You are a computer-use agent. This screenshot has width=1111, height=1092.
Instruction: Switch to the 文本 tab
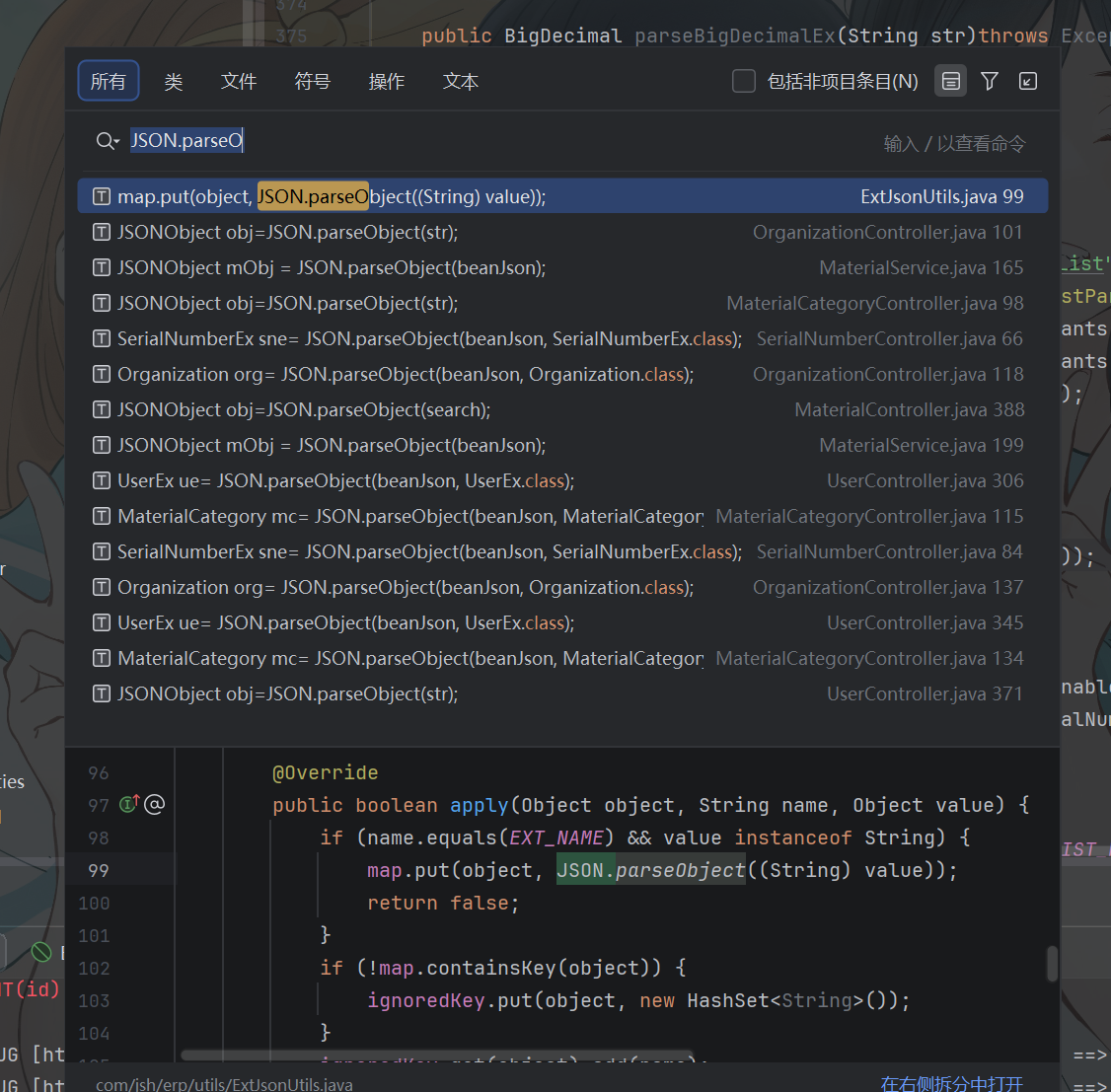click(461, 82)
